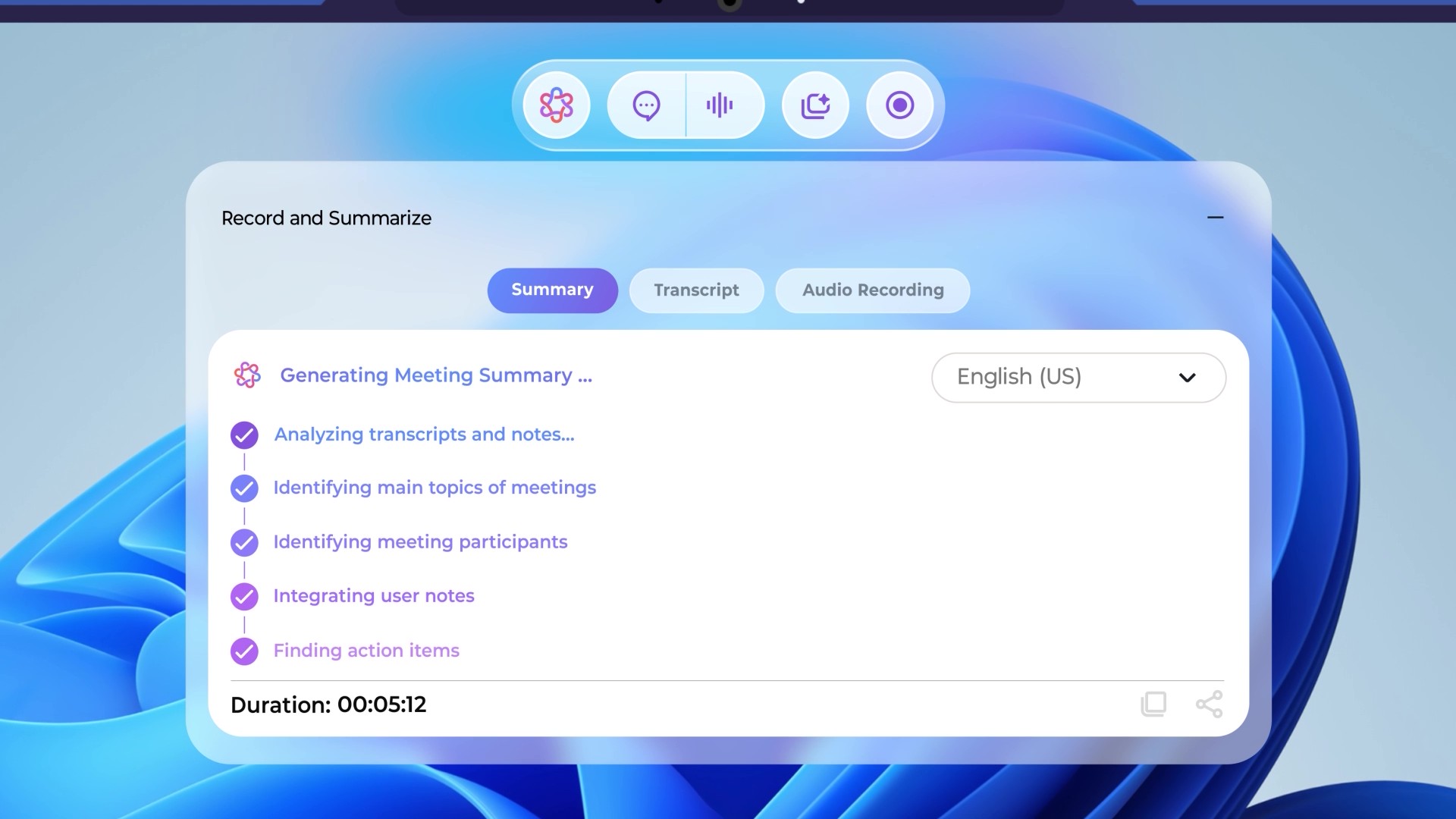
Task: Click checkmark beside Finding action items
Action: [244, 651]
